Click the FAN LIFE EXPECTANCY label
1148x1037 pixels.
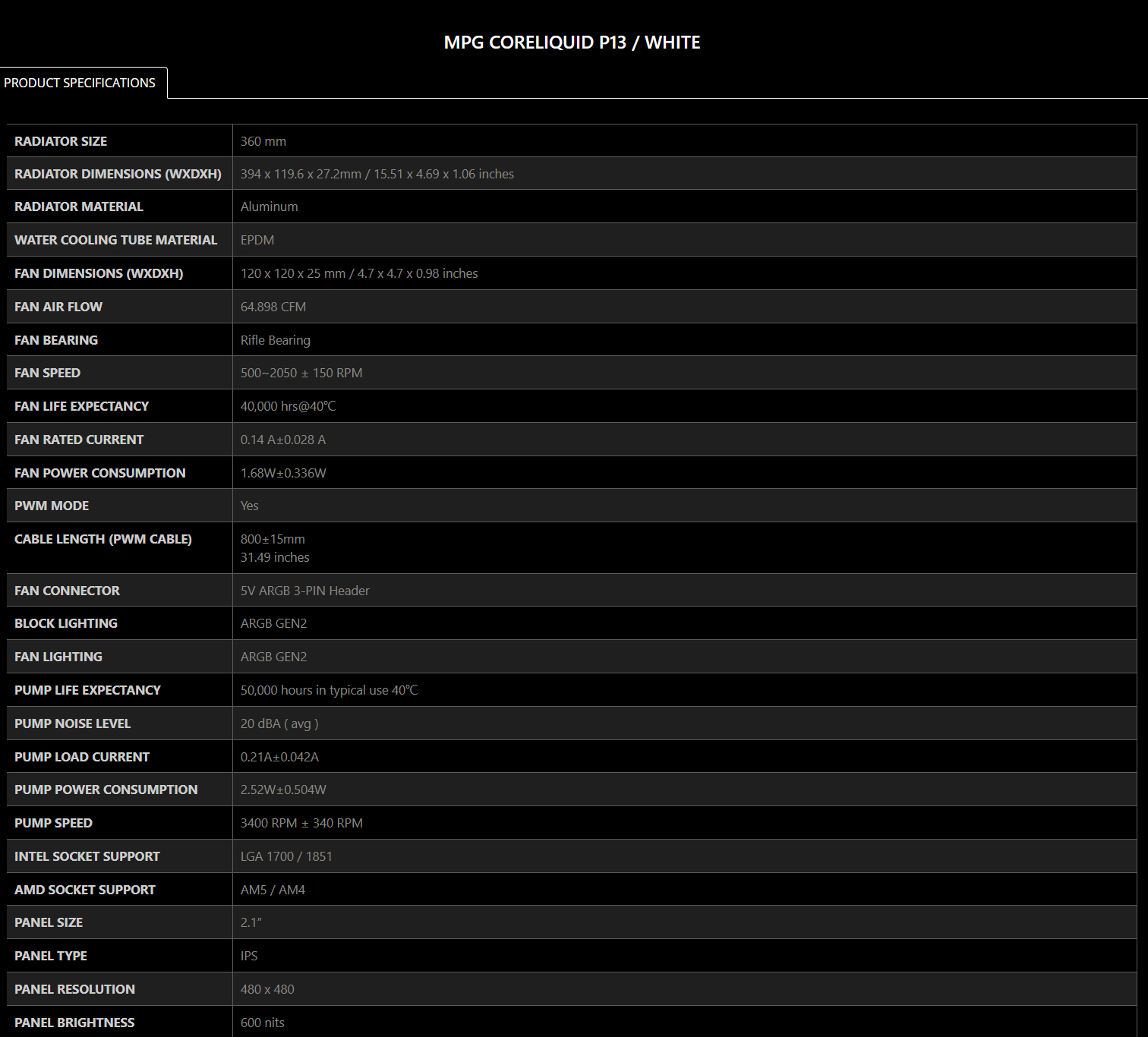click(81, 406)
